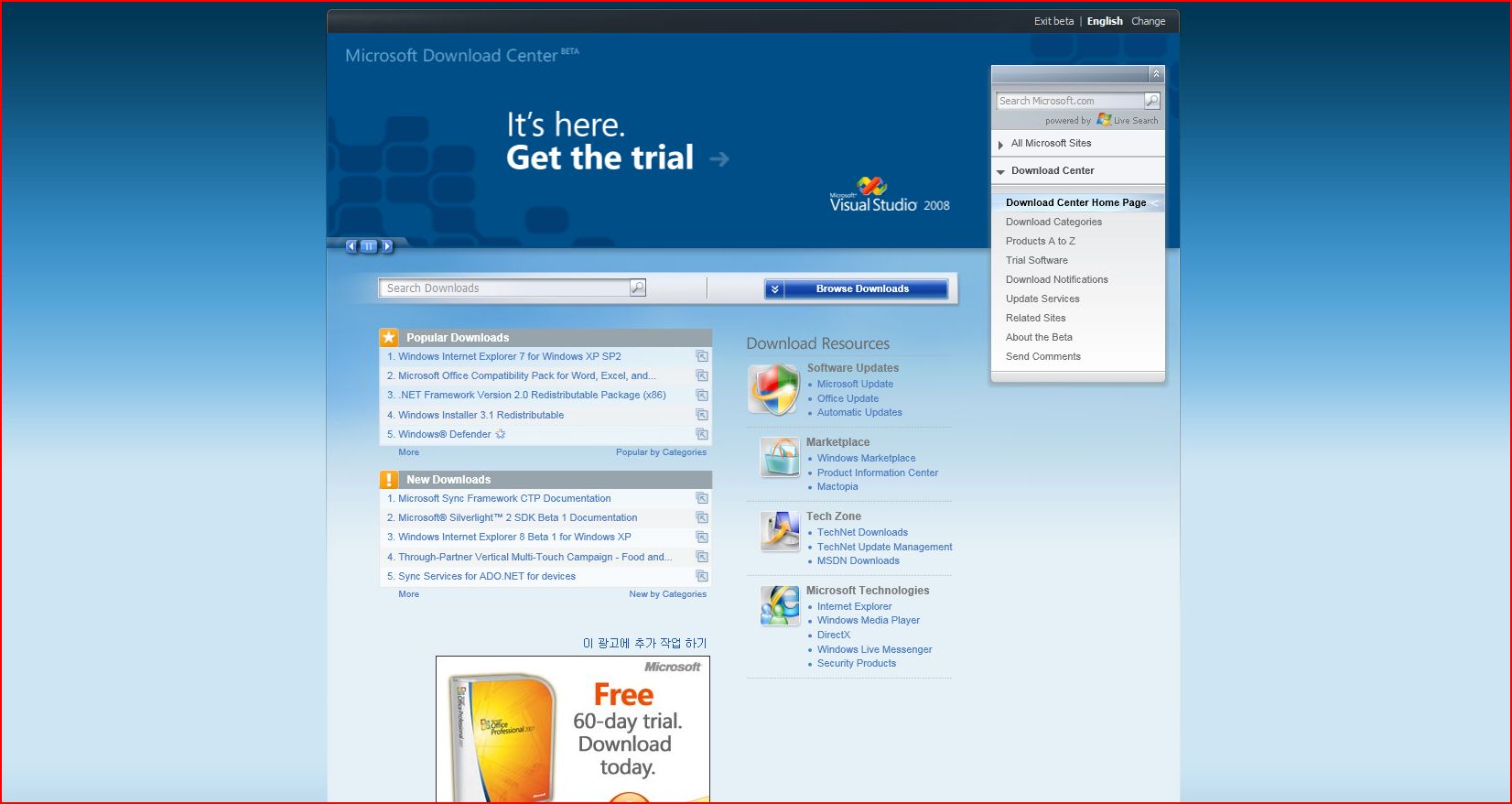This screenshot has height=804, width=1512.
Task: Click the Search Downloads magnifier icon
Action: [x=638, y=288]
